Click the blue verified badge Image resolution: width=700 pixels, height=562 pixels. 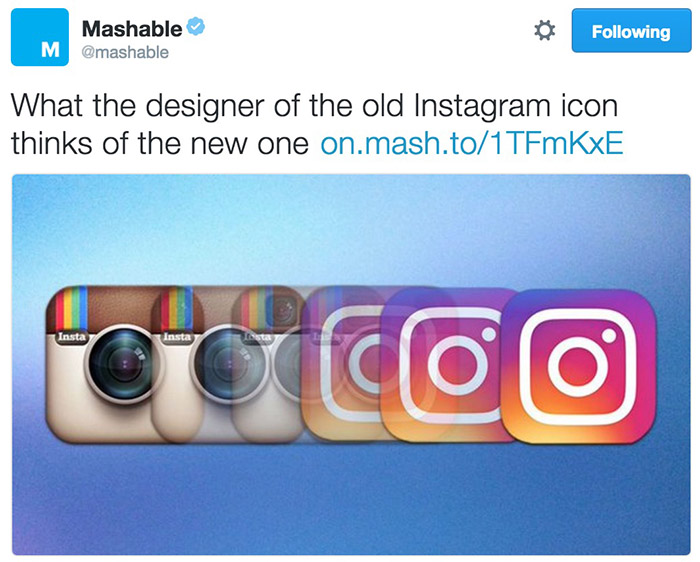(x=196, y=28)
